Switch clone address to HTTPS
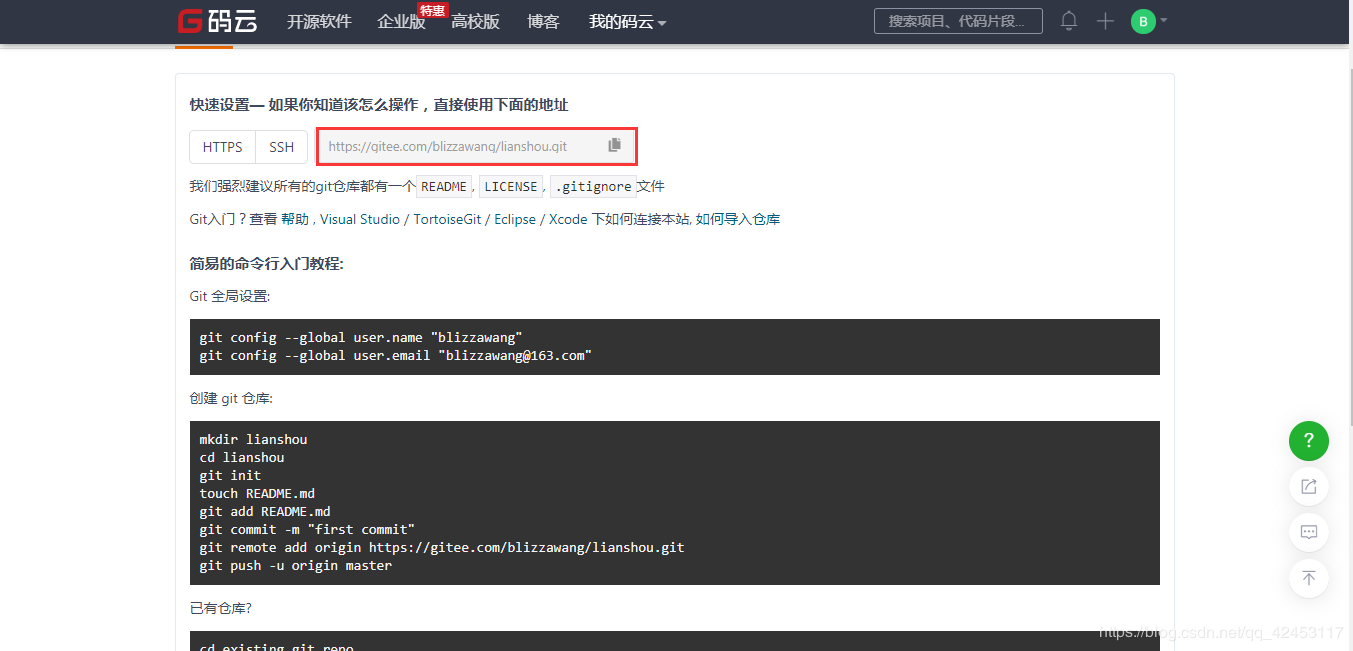 (x=223, y=147)
